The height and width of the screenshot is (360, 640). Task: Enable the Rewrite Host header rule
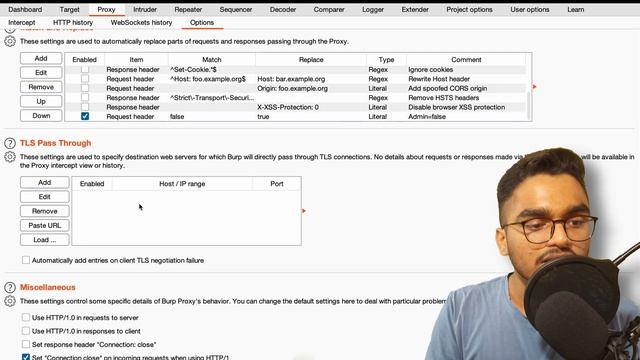click(85, 78)
